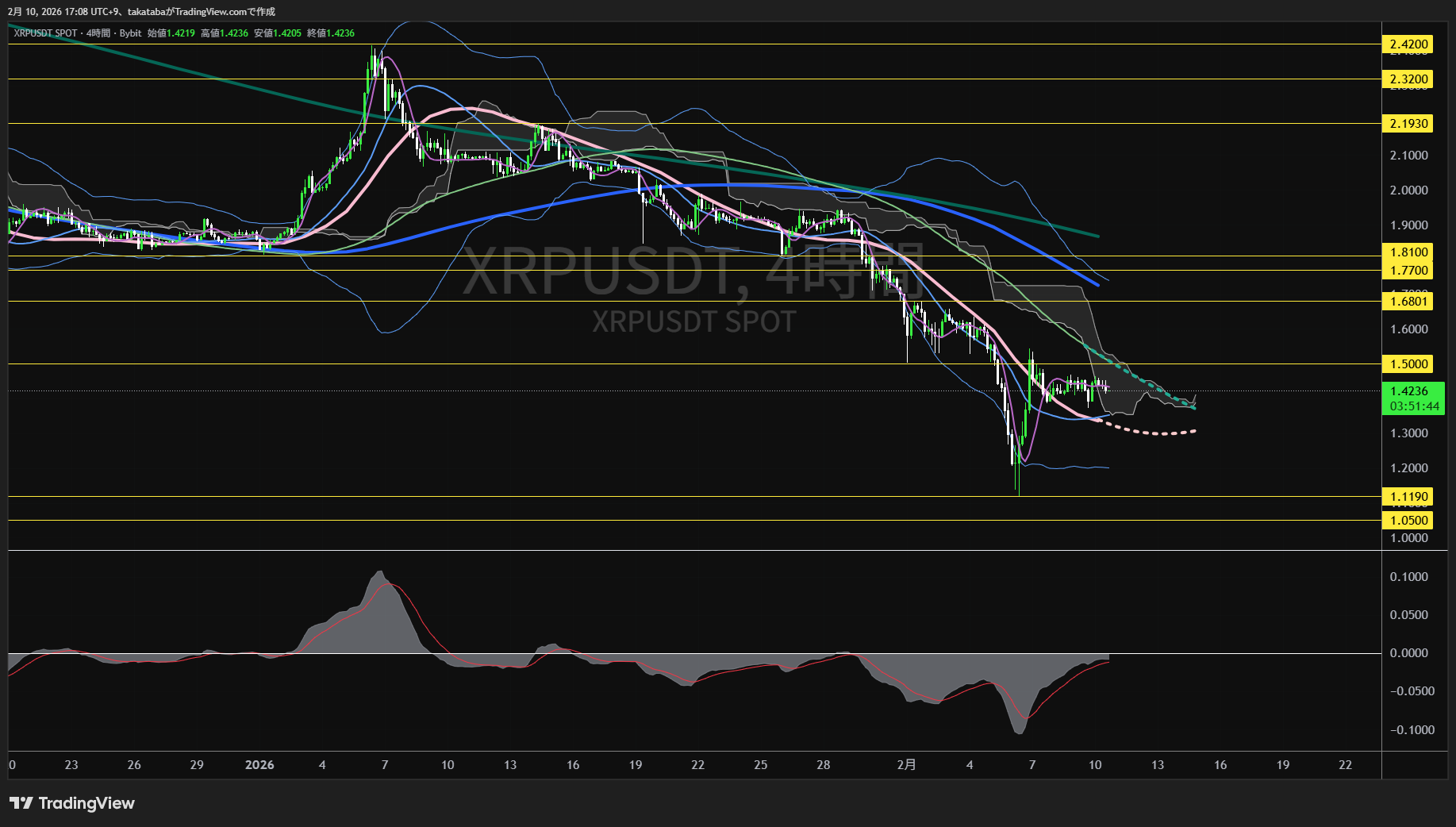Click the 23 date label on time axis

tap(71, 765)
